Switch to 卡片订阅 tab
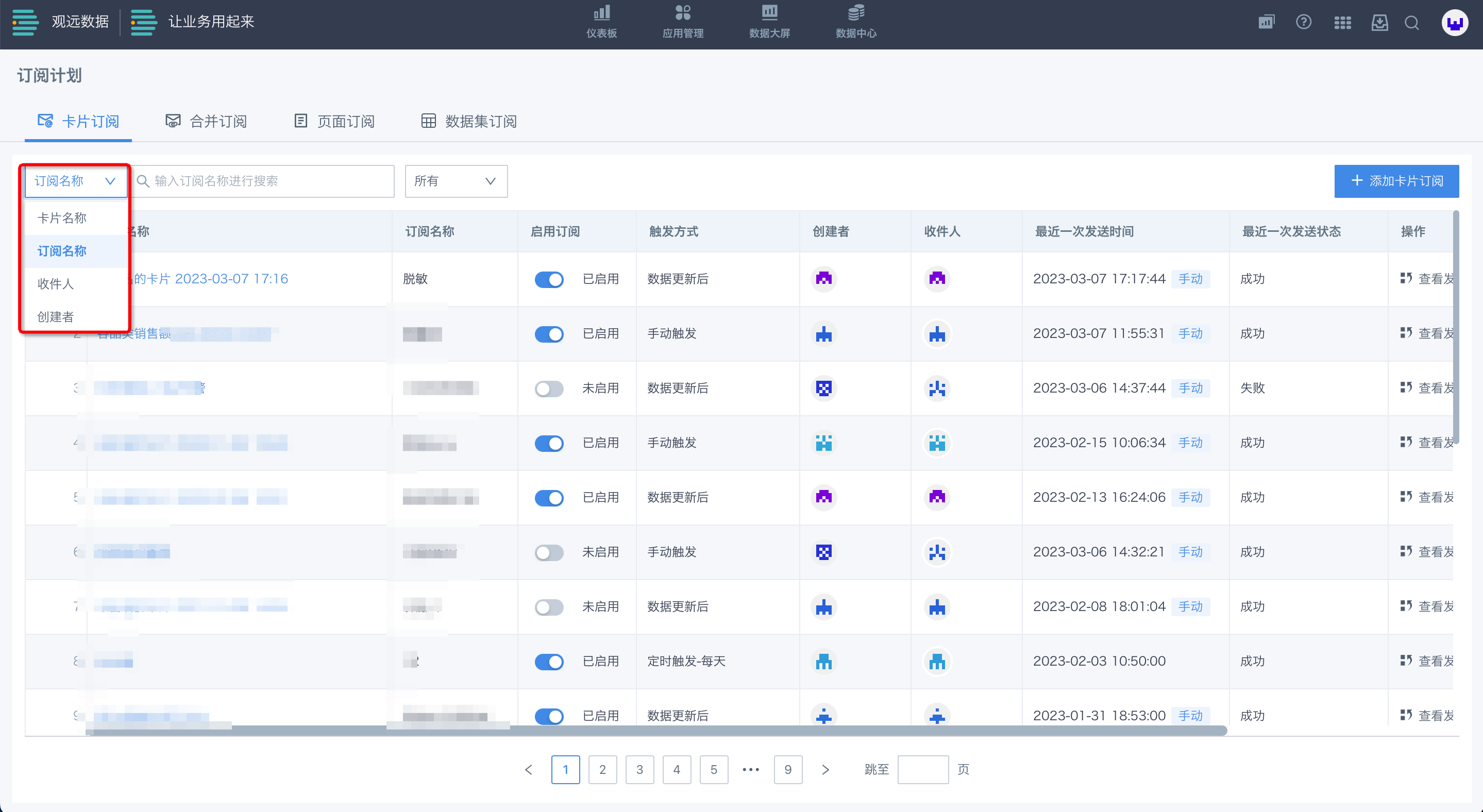This screenshot has width=1483, height=812. [78, 122]
